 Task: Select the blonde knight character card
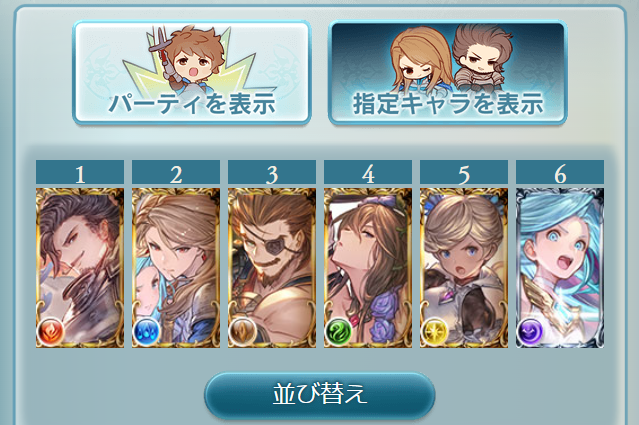point(176,268)
